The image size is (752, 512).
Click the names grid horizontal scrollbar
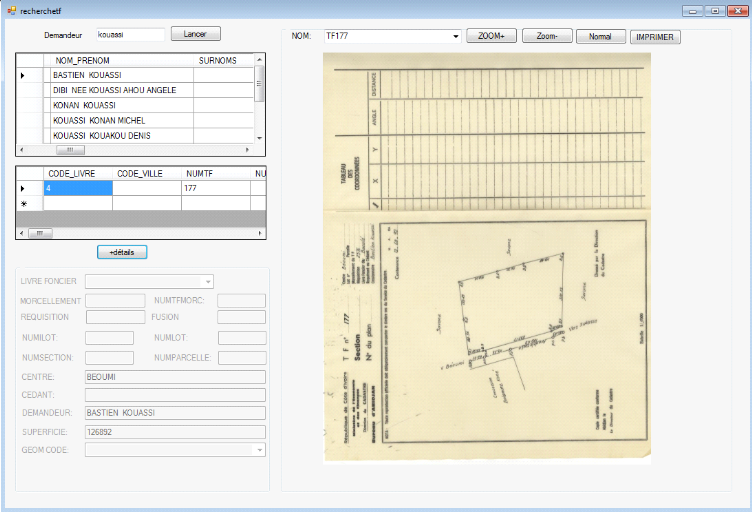70,149
